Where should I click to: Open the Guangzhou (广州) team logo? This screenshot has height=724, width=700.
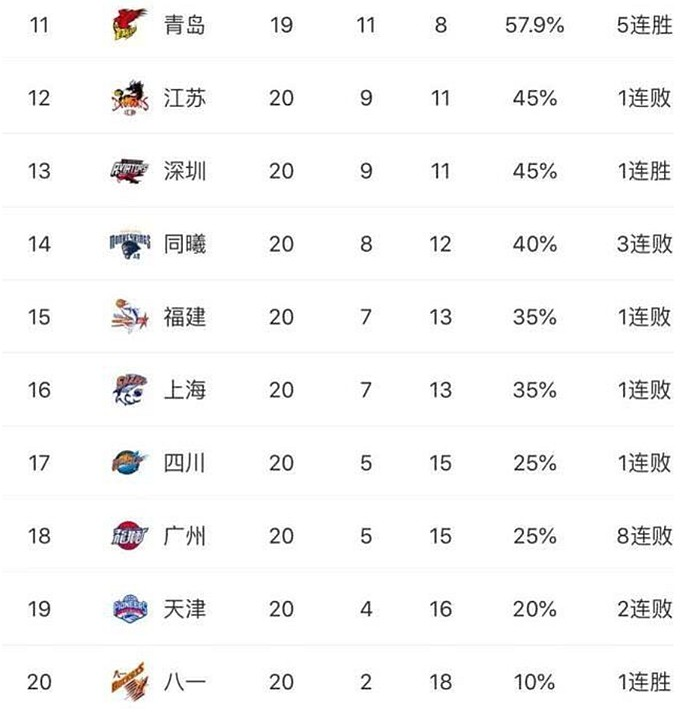coord(130,536)
